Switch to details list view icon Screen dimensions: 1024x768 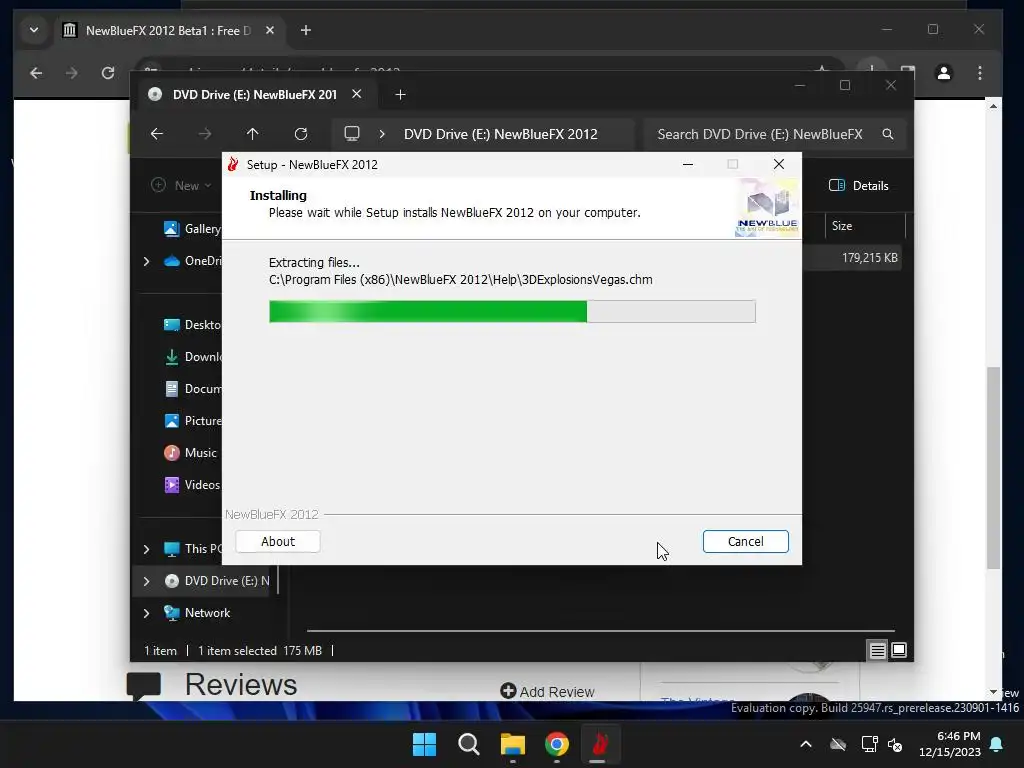point(877,650)
